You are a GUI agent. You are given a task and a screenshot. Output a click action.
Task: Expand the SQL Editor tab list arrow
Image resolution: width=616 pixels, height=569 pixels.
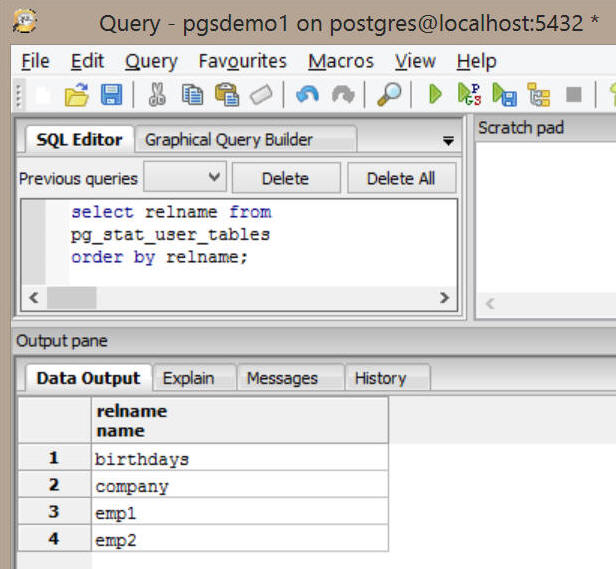(448, 141)
